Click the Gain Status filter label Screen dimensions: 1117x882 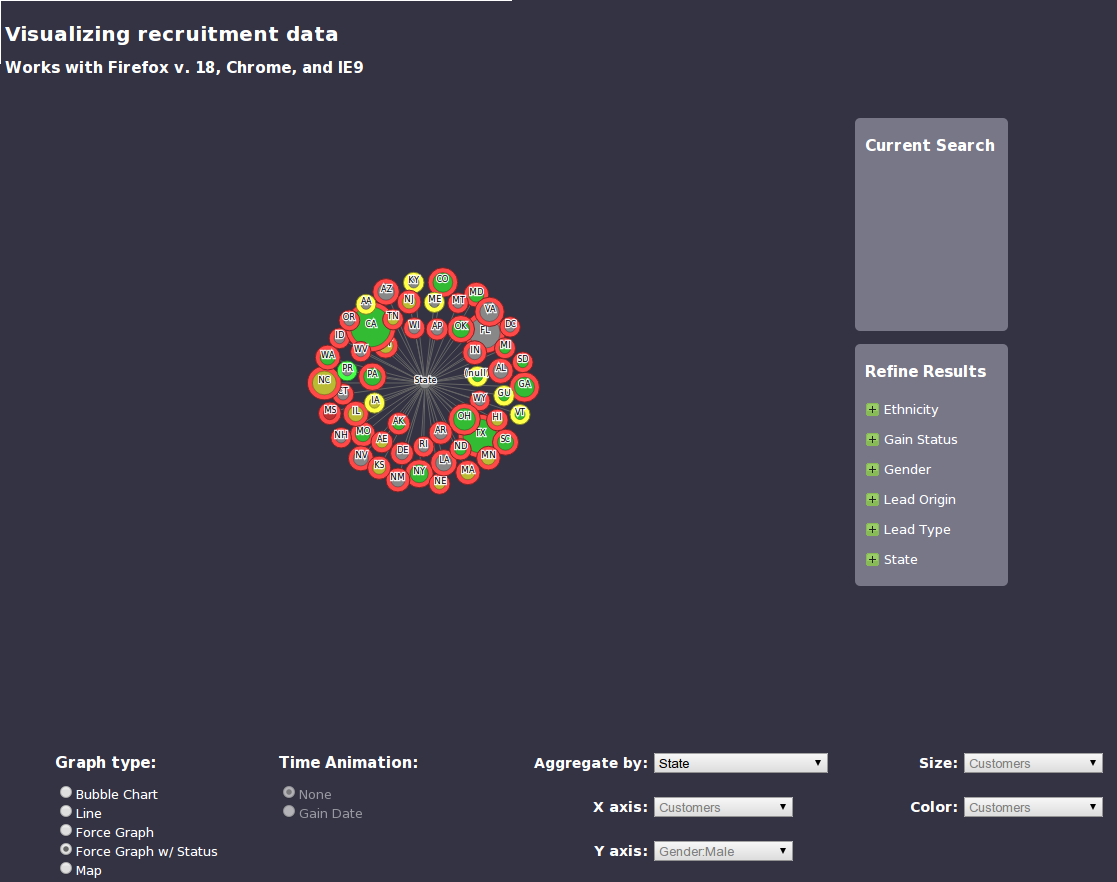(x=920, y=440)
